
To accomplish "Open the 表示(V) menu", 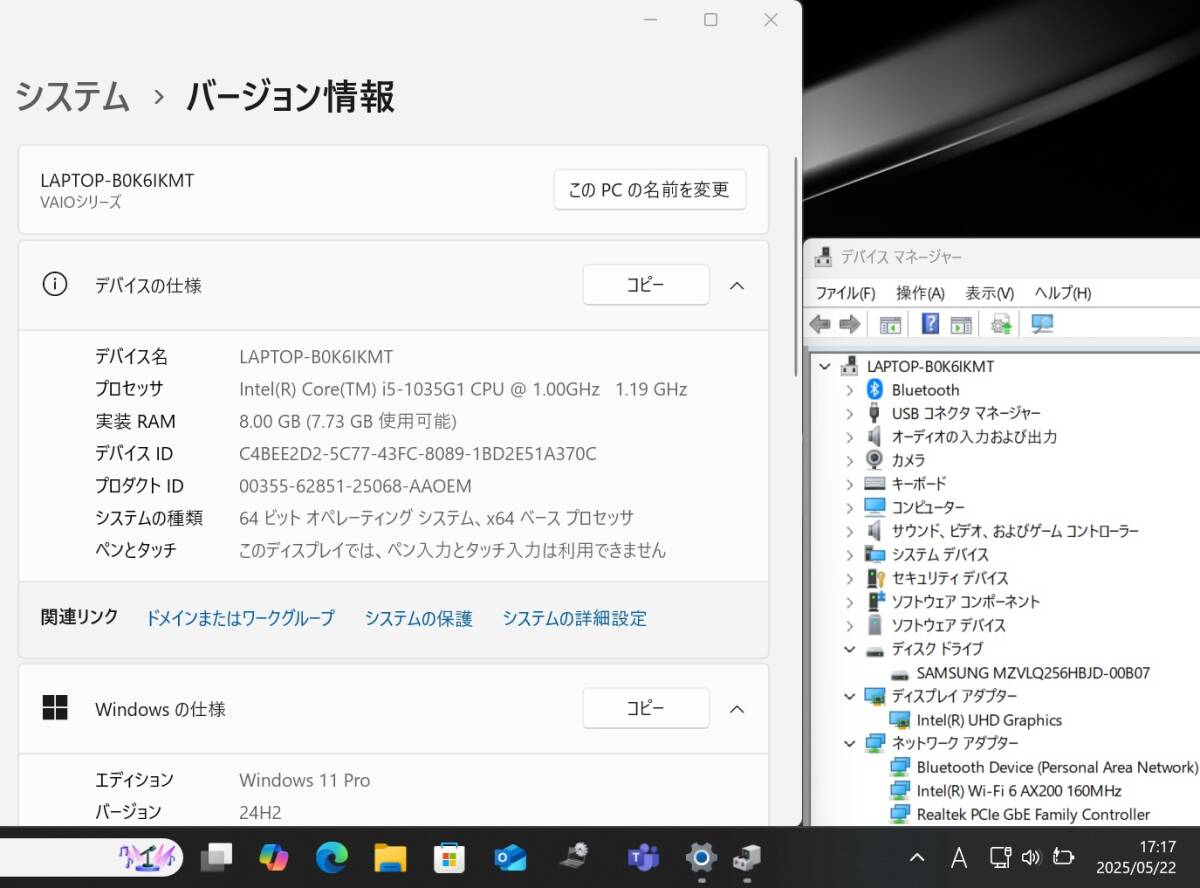I will (x=989, y=293).
